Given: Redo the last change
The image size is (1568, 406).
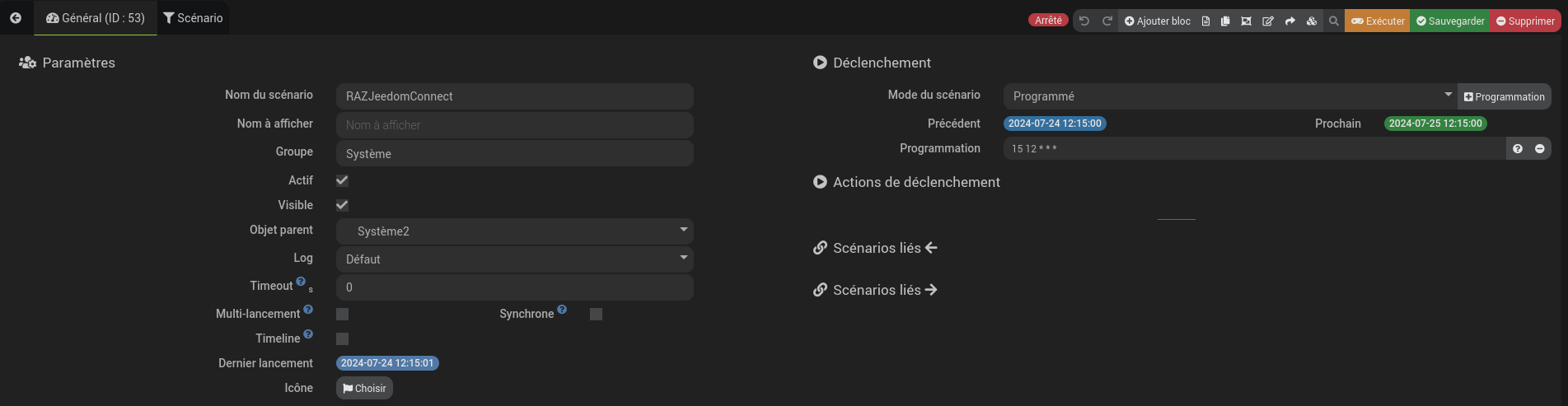Looking at the screenshot, I should tap(1107, 21).
